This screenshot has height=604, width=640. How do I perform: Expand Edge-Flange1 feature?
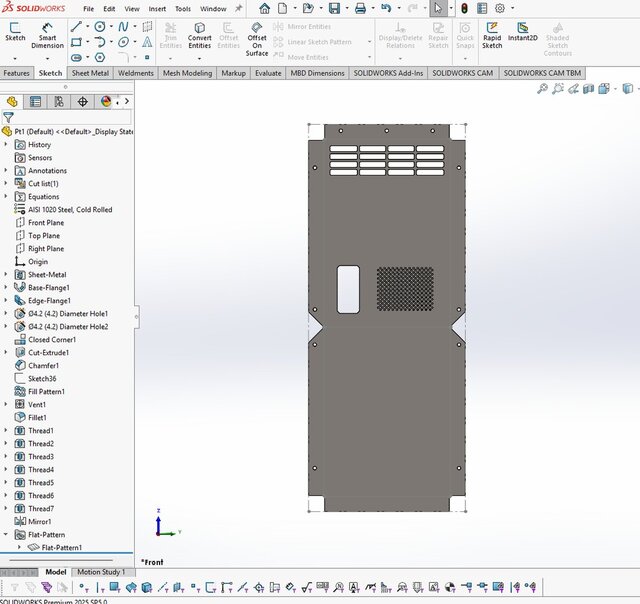pos(6,300)
